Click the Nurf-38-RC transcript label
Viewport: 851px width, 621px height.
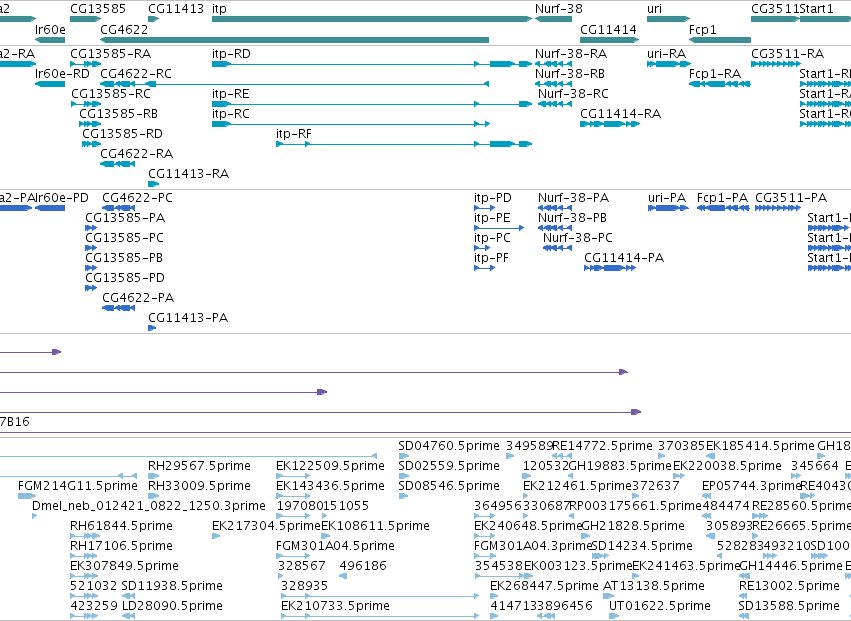[x=573, y=93]
